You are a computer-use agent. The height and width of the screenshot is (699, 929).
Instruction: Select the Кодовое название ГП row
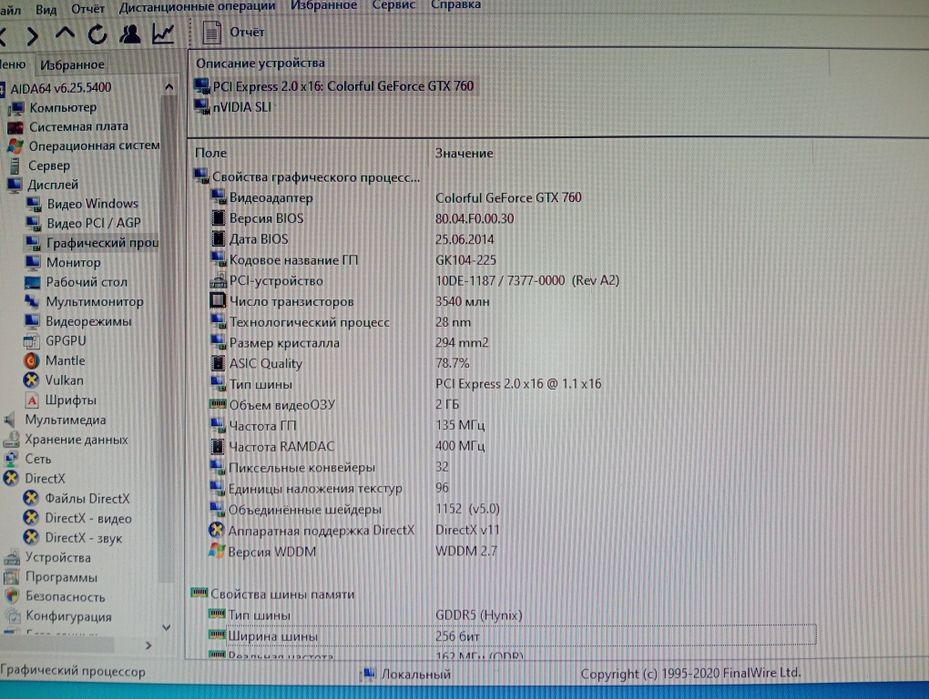(354, 260)
